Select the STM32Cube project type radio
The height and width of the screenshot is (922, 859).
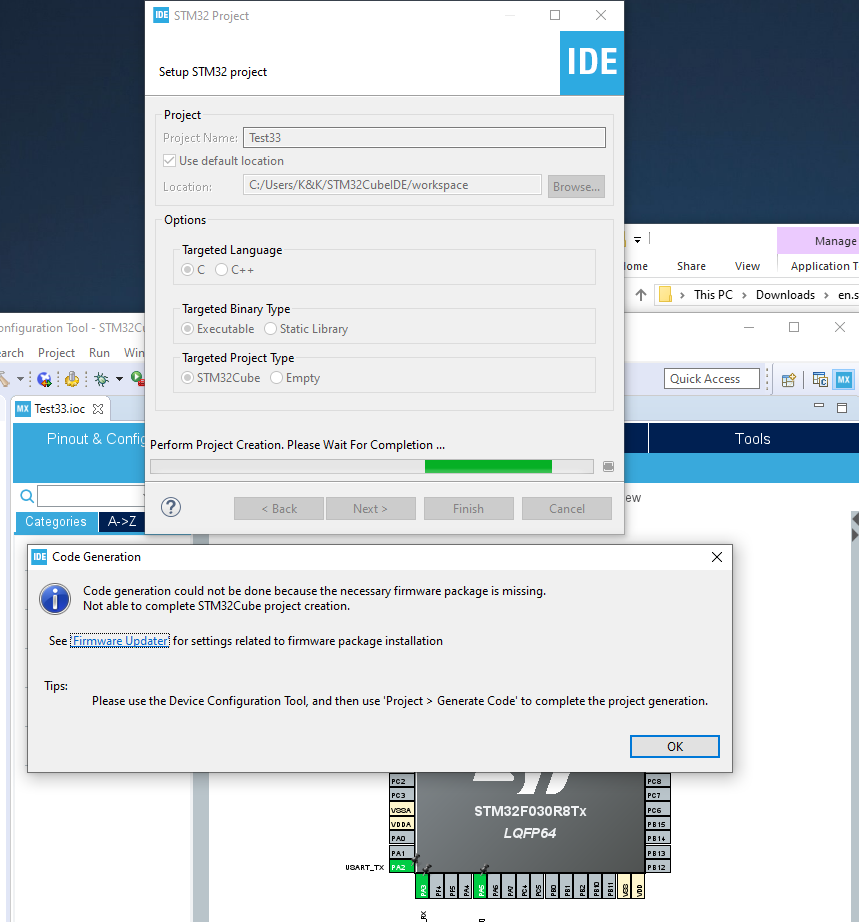point(188,378)
